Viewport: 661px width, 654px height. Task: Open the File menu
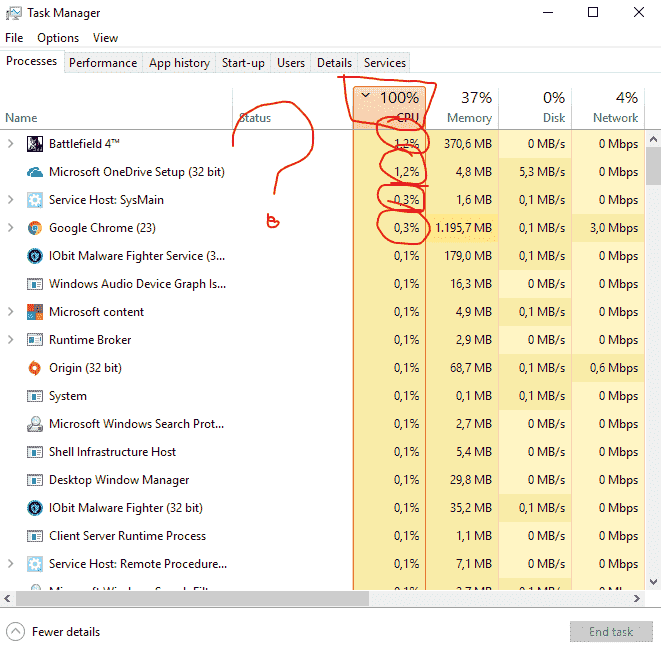(x=14, y=38)
